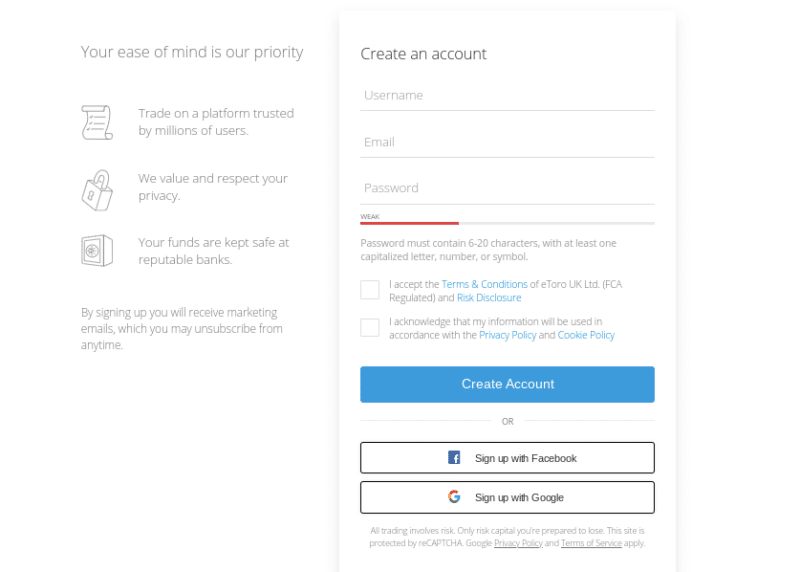The width and height of the screenshot is (800, 572).
Task: Check the Privacy Policy acknowledgement checkbox
Action: pos(370,328)
